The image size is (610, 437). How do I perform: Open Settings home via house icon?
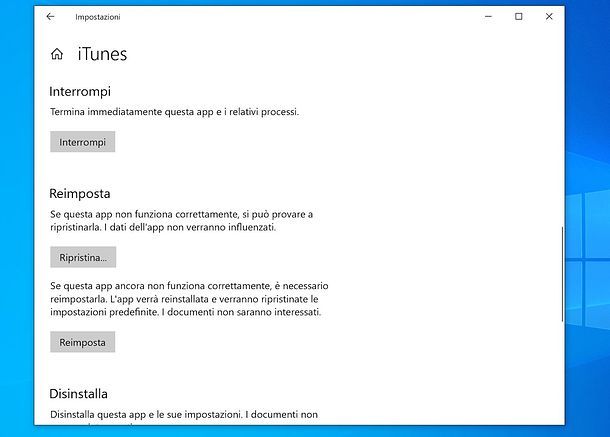57,54
